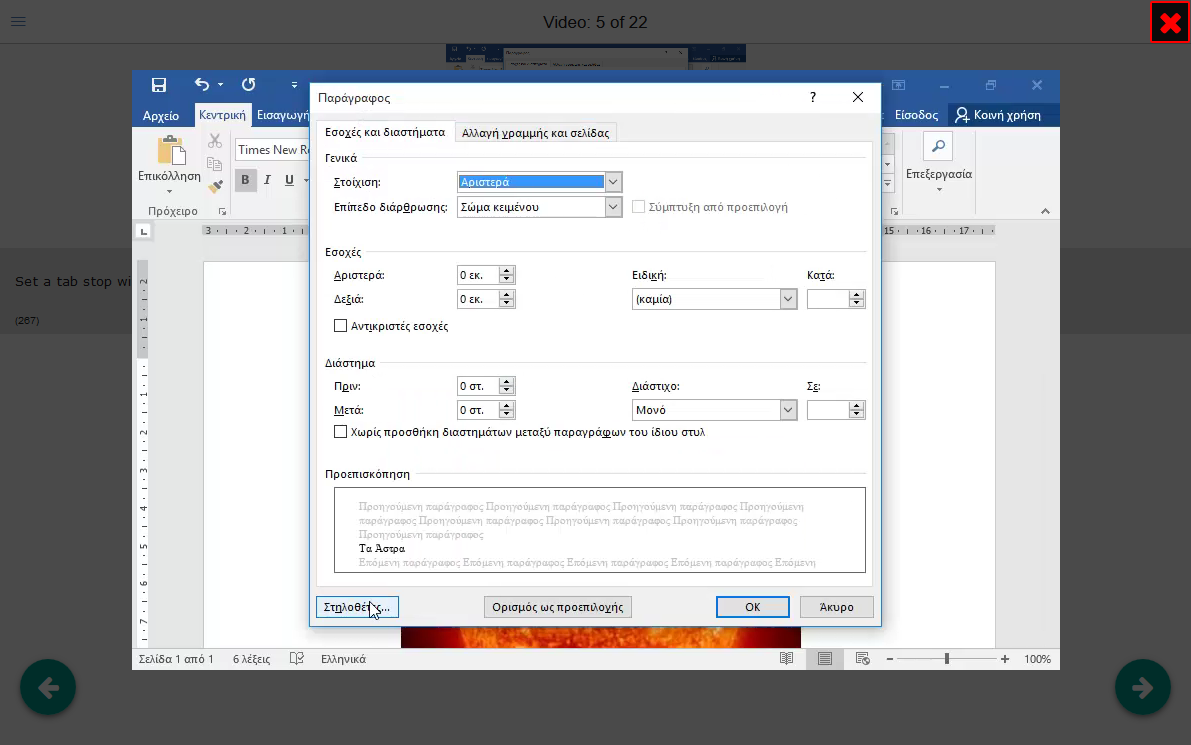1191x745 pixels.
Task: Open the Στοίχιση alignment dropdown
Action: [x=613, y=182]
